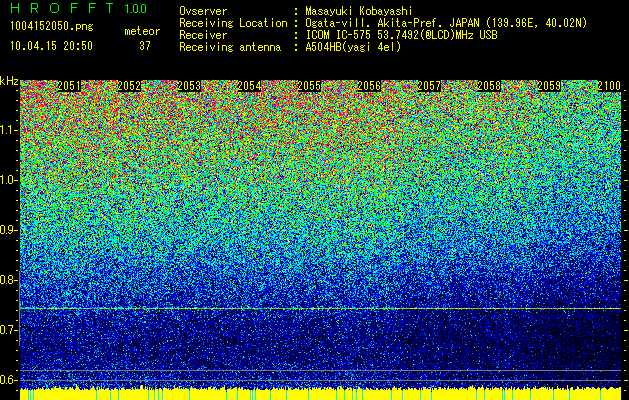Click the 2055 time marker

click(309, 86)
